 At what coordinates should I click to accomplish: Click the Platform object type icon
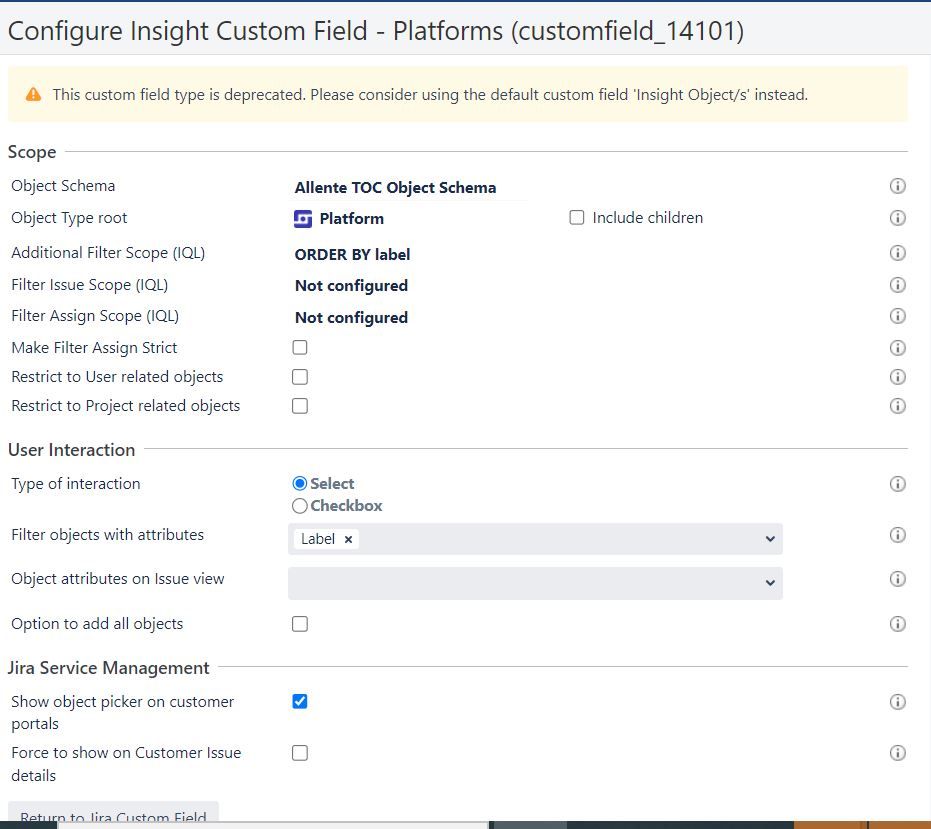(x=303, y=219)
